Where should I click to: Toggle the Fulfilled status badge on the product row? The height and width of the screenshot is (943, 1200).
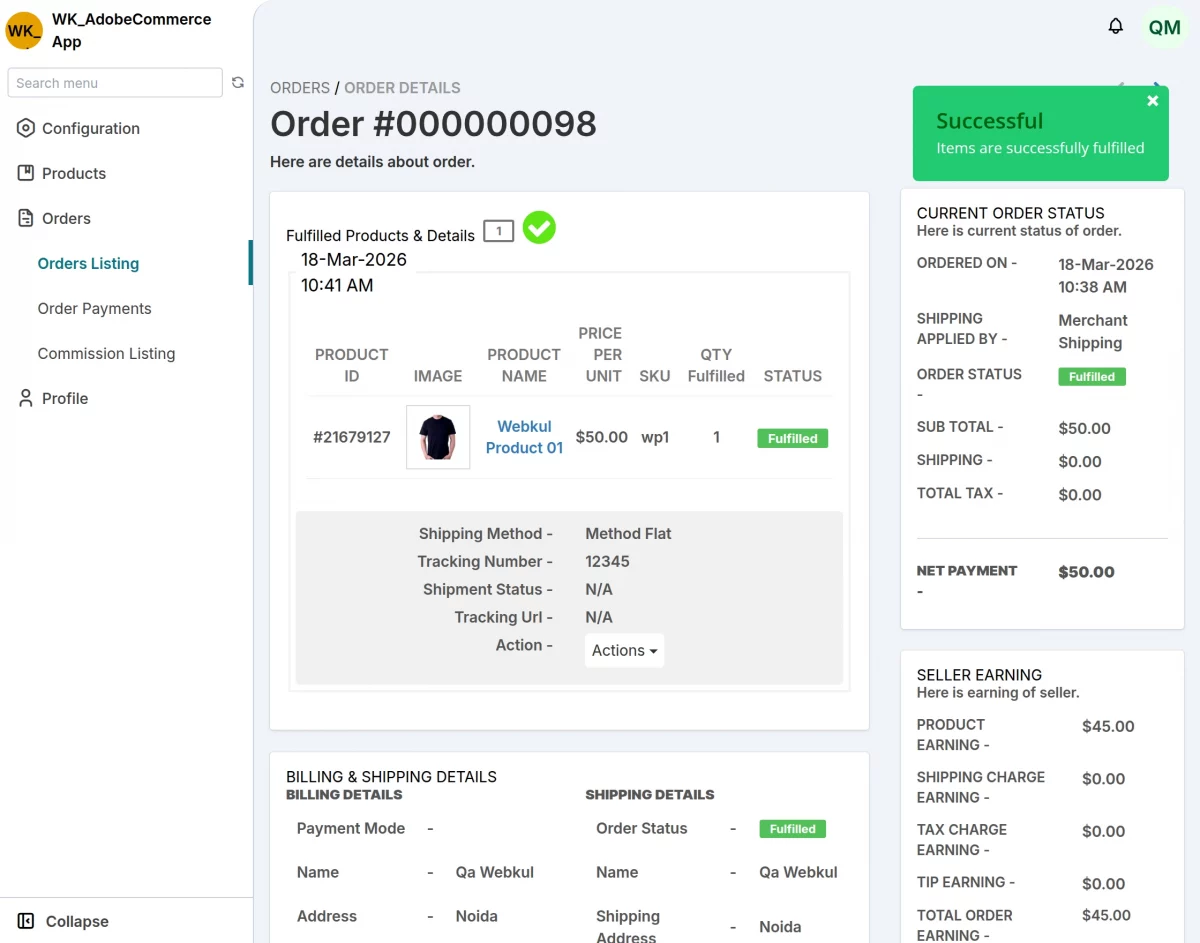pos(792,438)
